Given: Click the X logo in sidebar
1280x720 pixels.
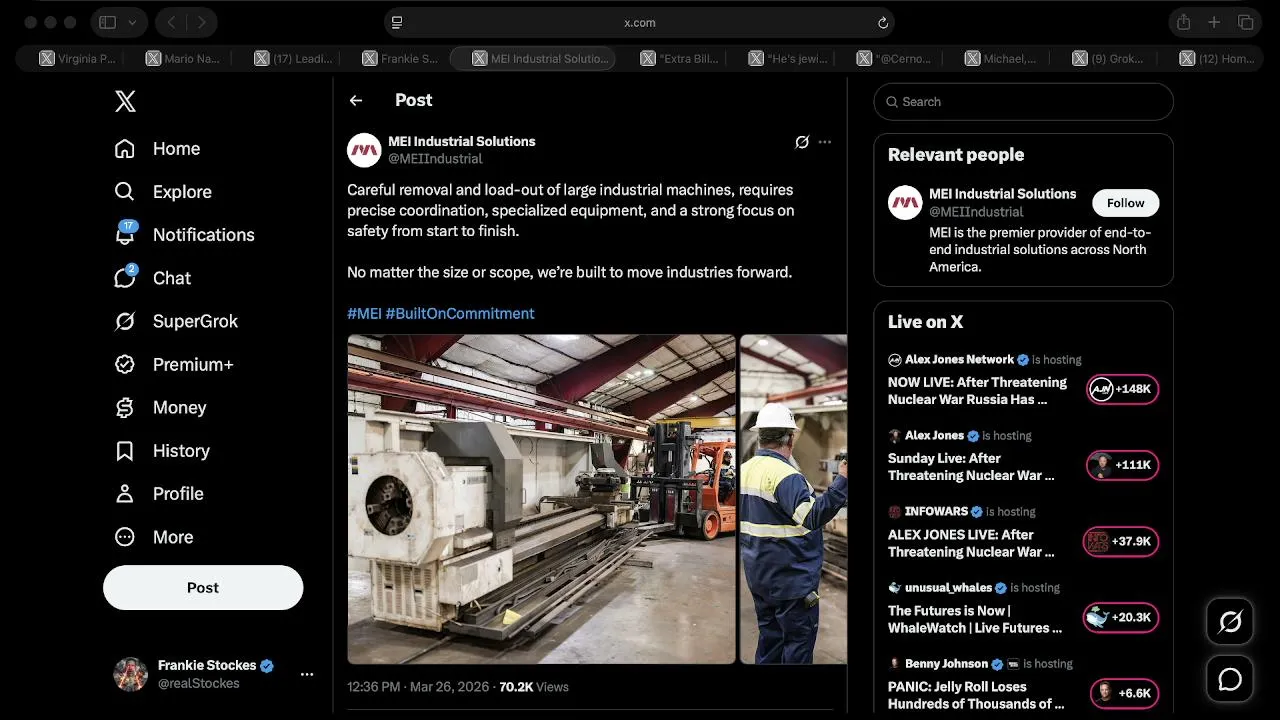Looking at the screenshot, I should coord(125,101).
